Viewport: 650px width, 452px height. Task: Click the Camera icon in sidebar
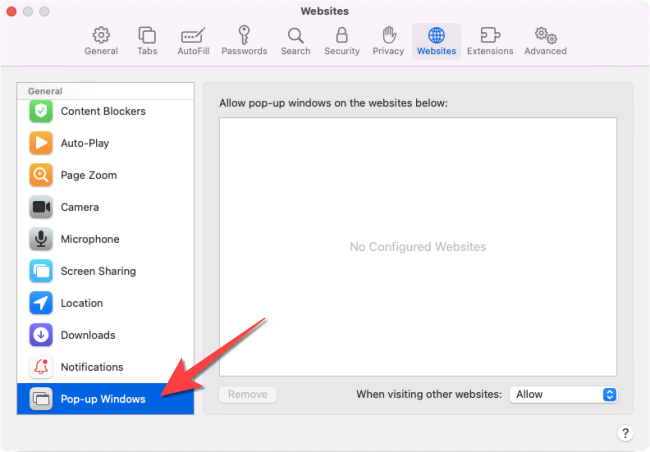click(x=41, y=207)
